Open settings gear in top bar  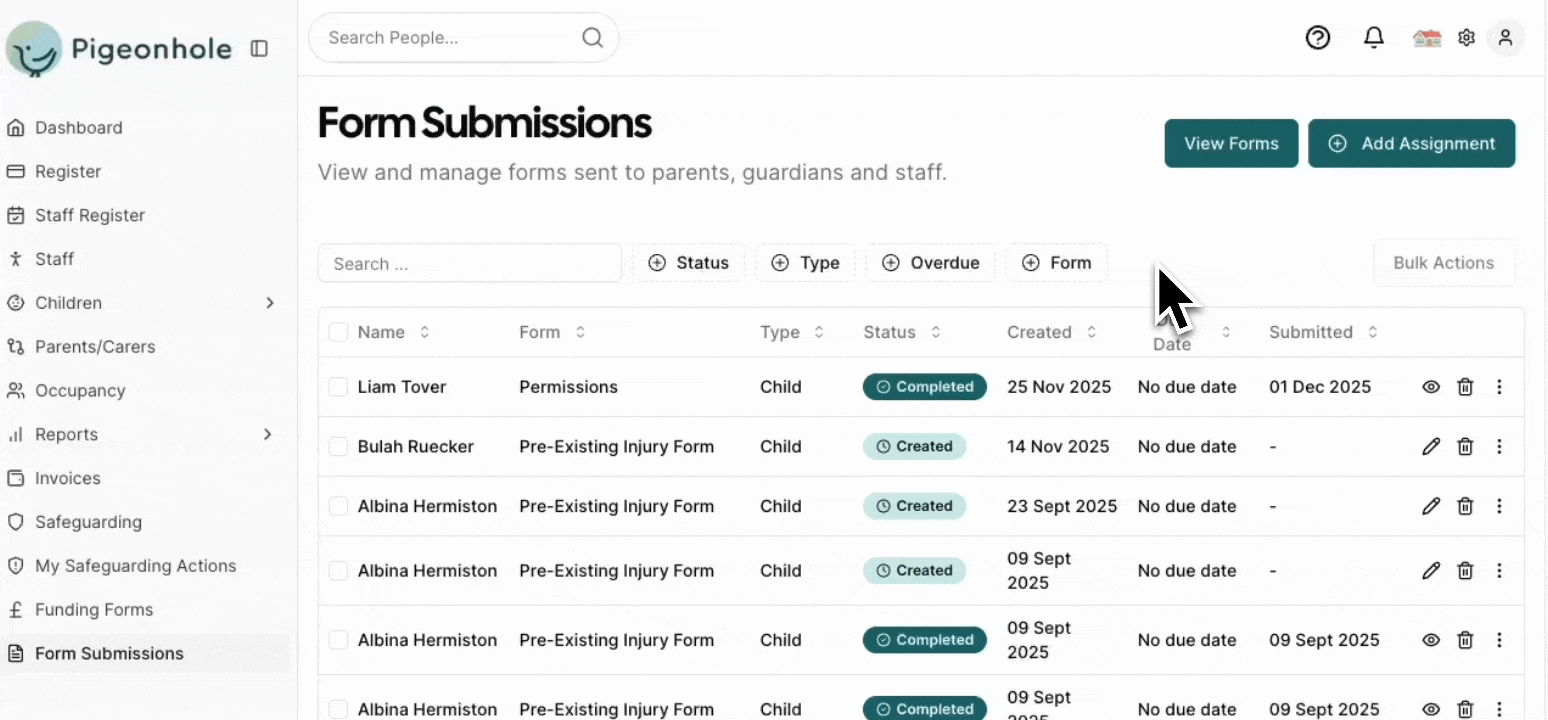(x=1466, y=38)
